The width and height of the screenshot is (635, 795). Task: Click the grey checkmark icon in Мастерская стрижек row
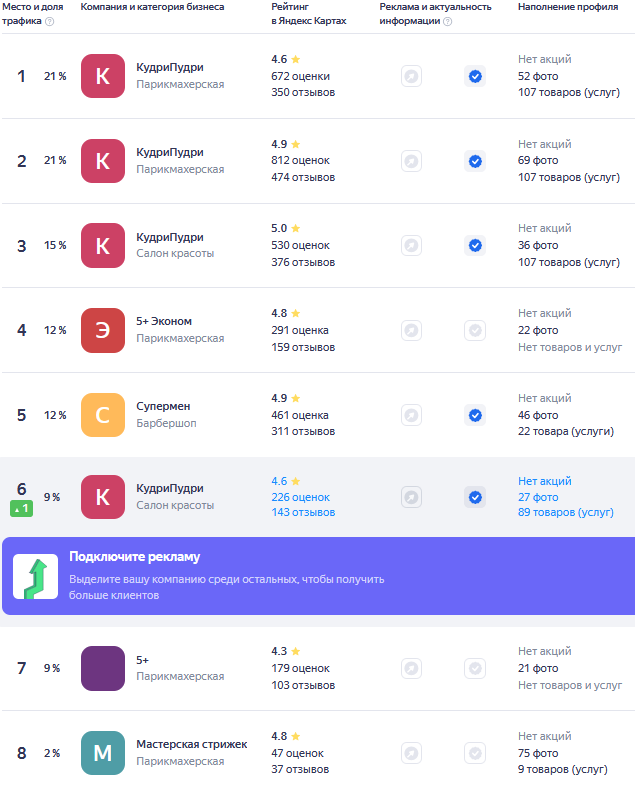point(475,753)
